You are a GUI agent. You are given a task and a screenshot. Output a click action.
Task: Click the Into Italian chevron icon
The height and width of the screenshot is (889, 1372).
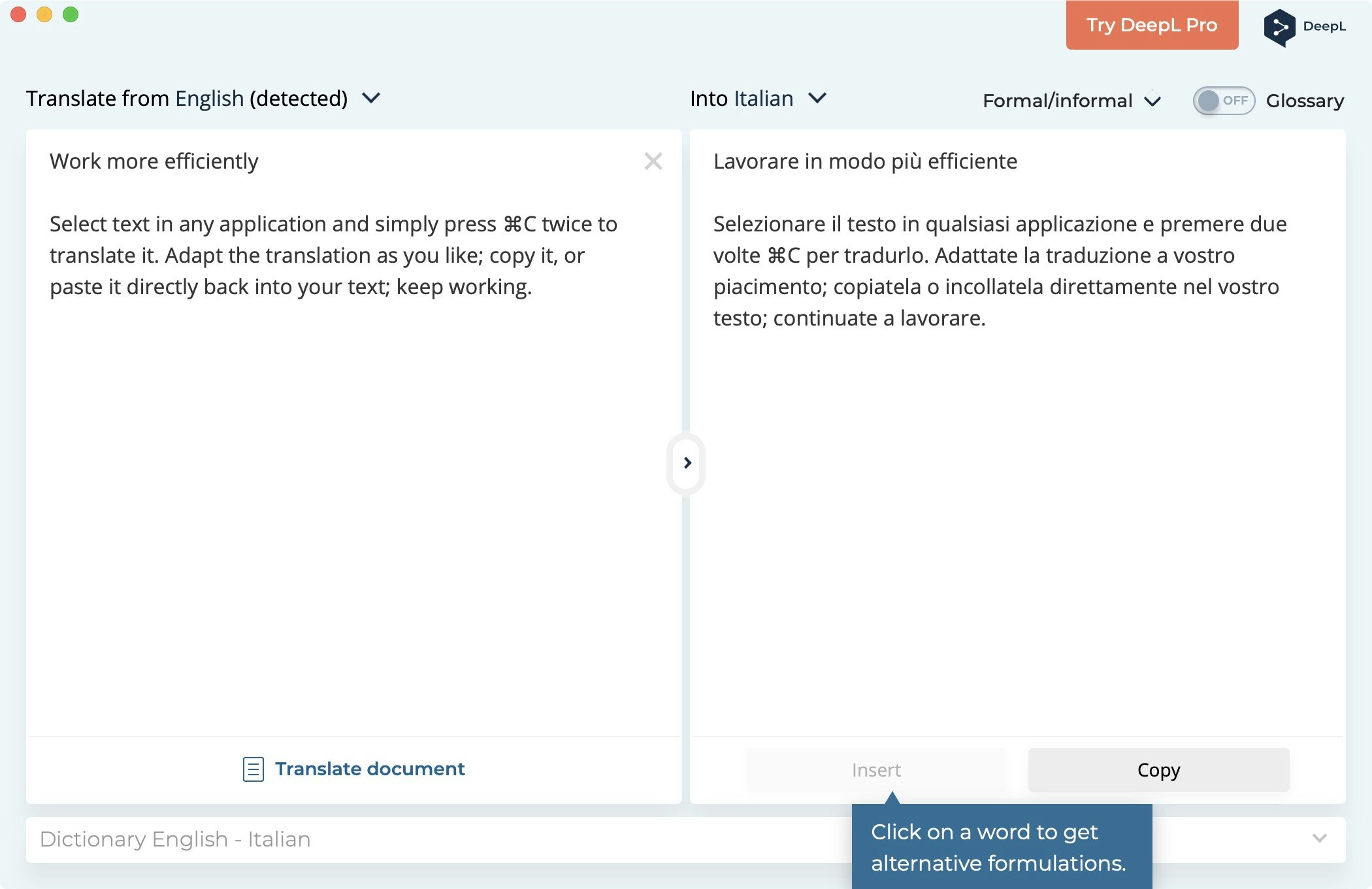point(817,99)
